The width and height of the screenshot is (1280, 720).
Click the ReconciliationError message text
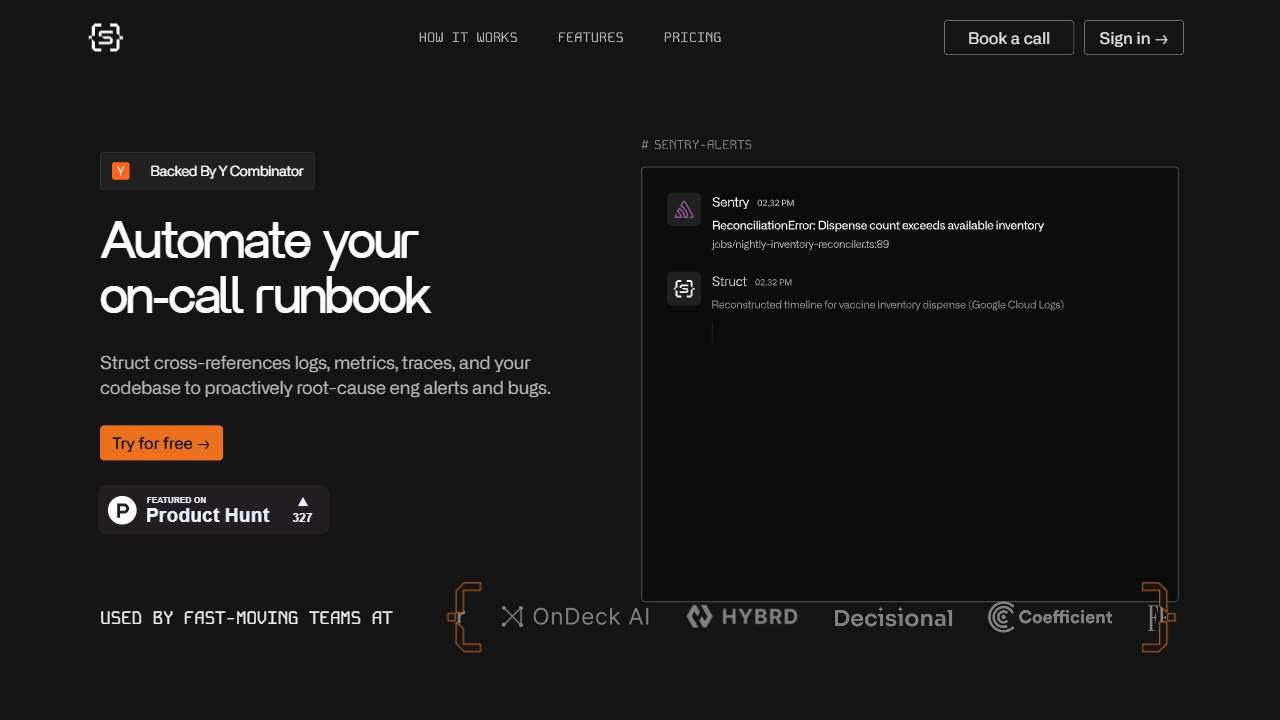tap(877, 225)
